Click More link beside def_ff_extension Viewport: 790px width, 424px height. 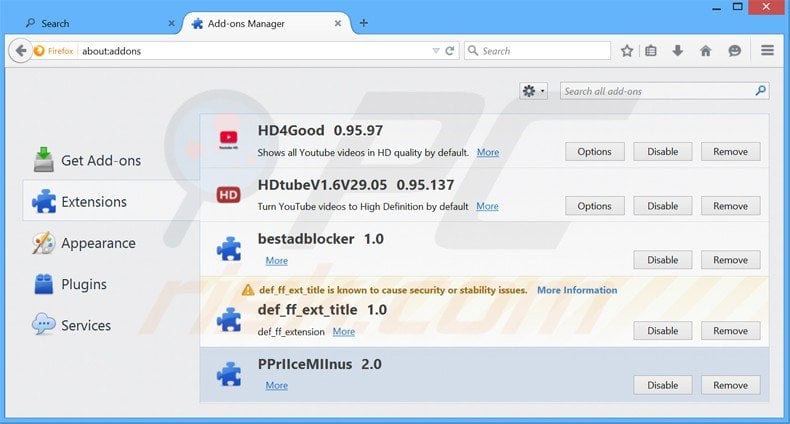[344, 332]
